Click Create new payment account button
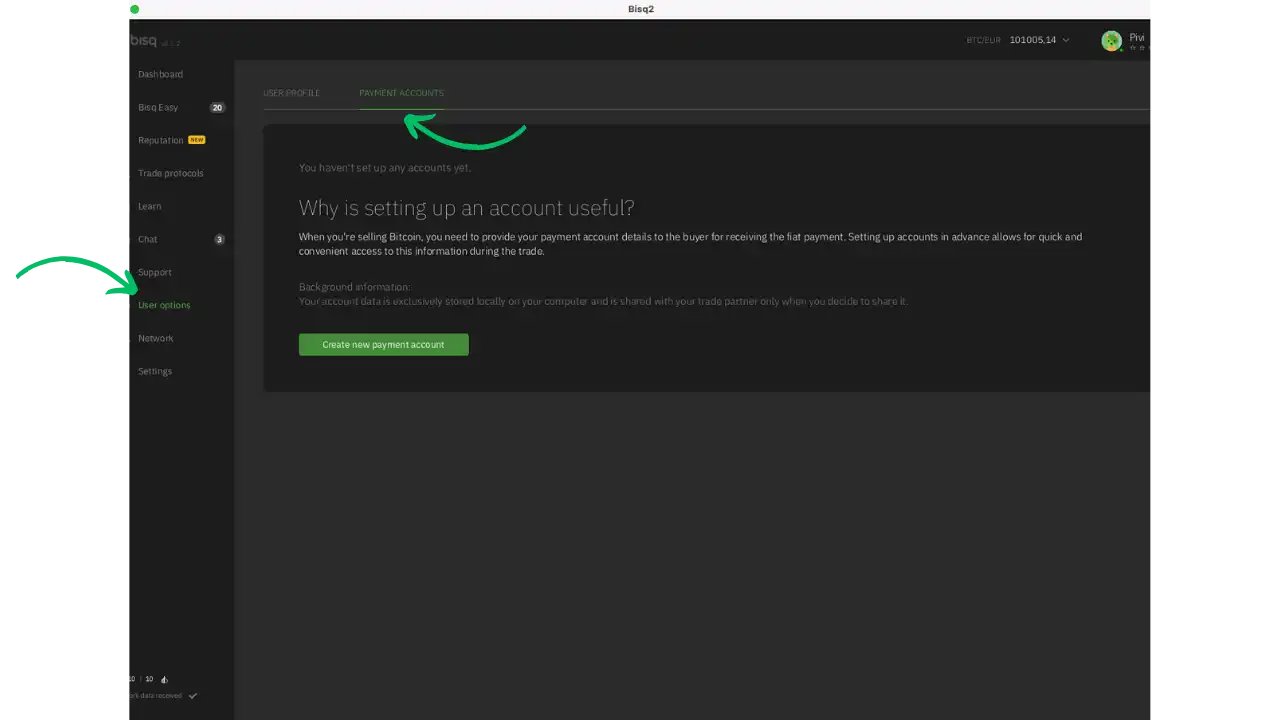The height and width of the screenshot is (720, 1280). point(383,345)
